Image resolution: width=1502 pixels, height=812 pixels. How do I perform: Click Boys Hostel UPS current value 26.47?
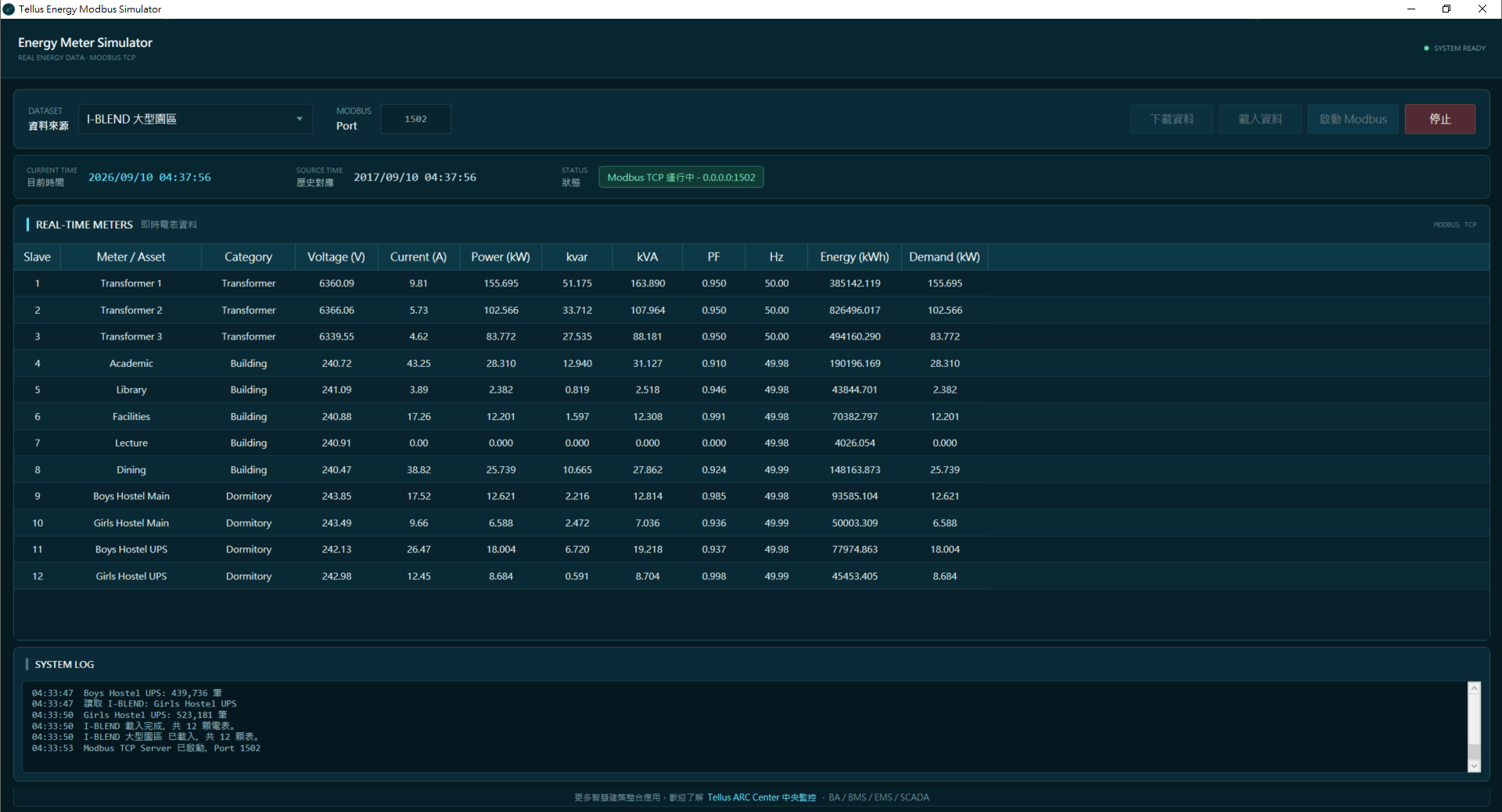pyautogui.click(x=419, y=549)
